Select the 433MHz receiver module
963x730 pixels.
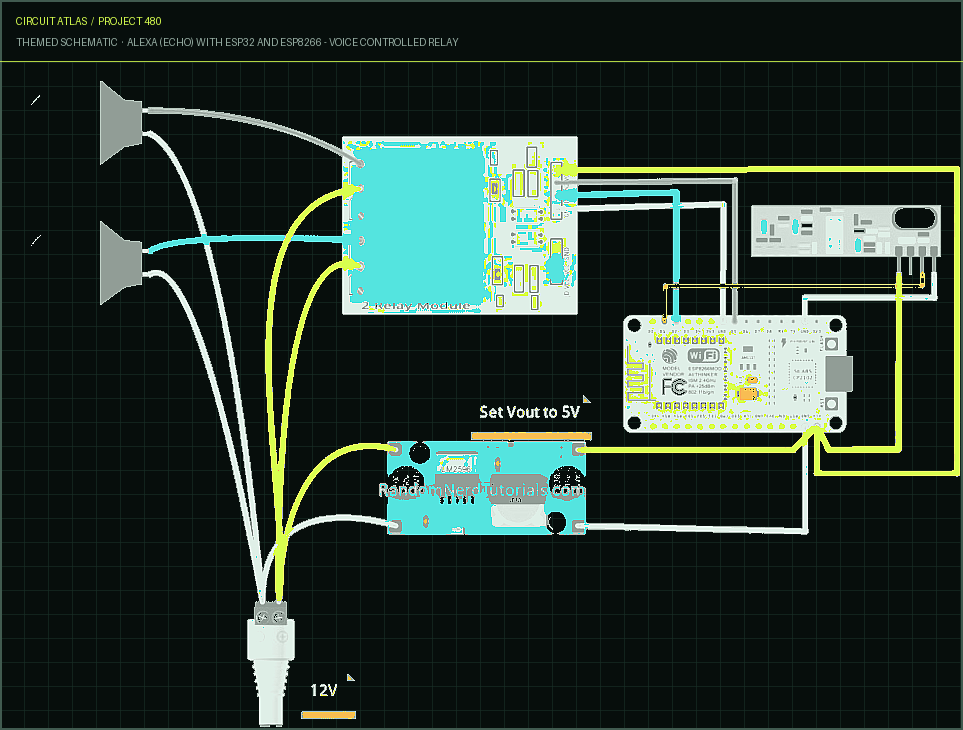click(846, 231)
